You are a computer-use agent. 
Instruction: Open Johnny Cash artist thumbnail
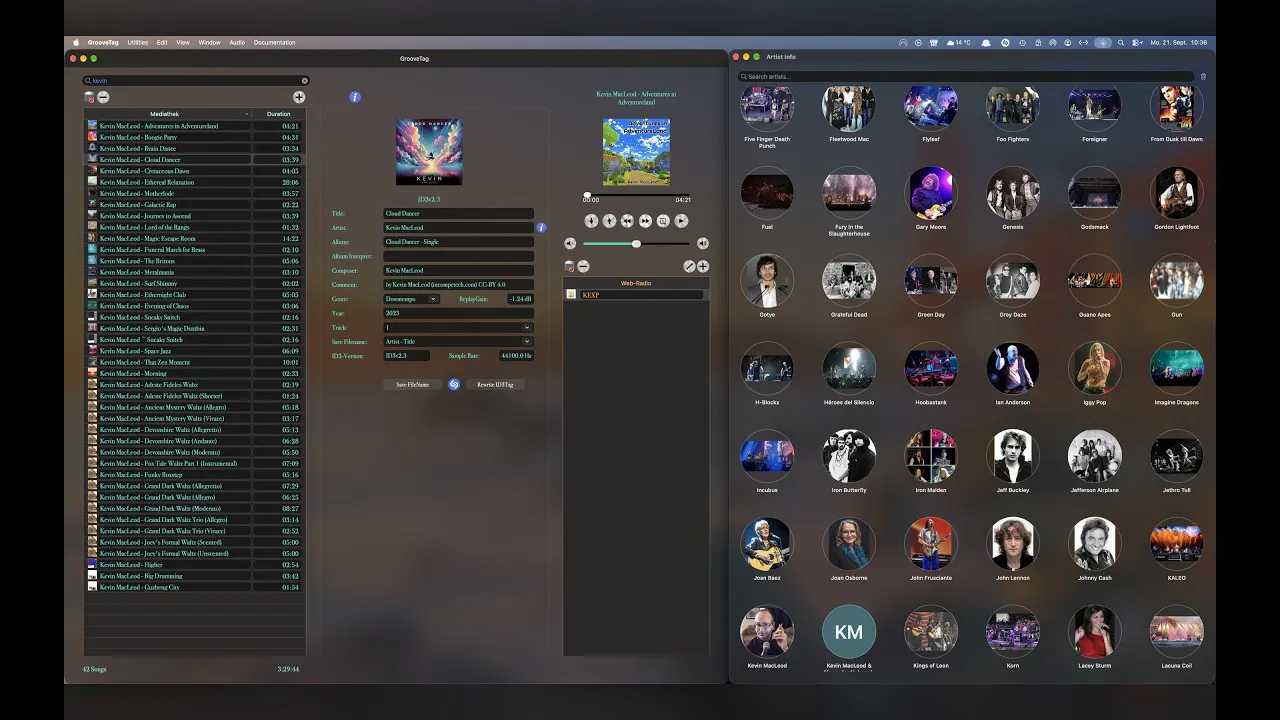click(x=1095, y=544)
